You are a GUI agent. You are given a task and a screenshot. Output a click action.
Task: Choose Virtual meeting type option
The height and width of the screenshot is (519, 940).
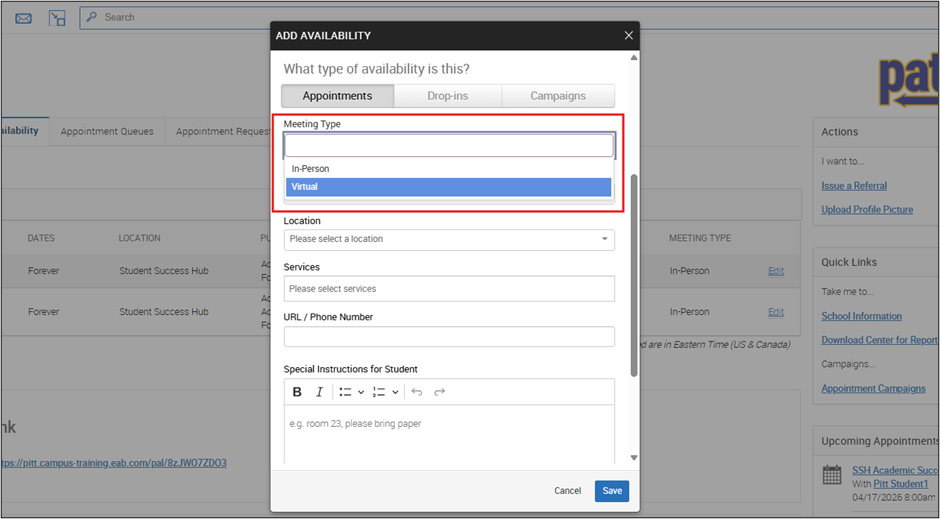449,187
